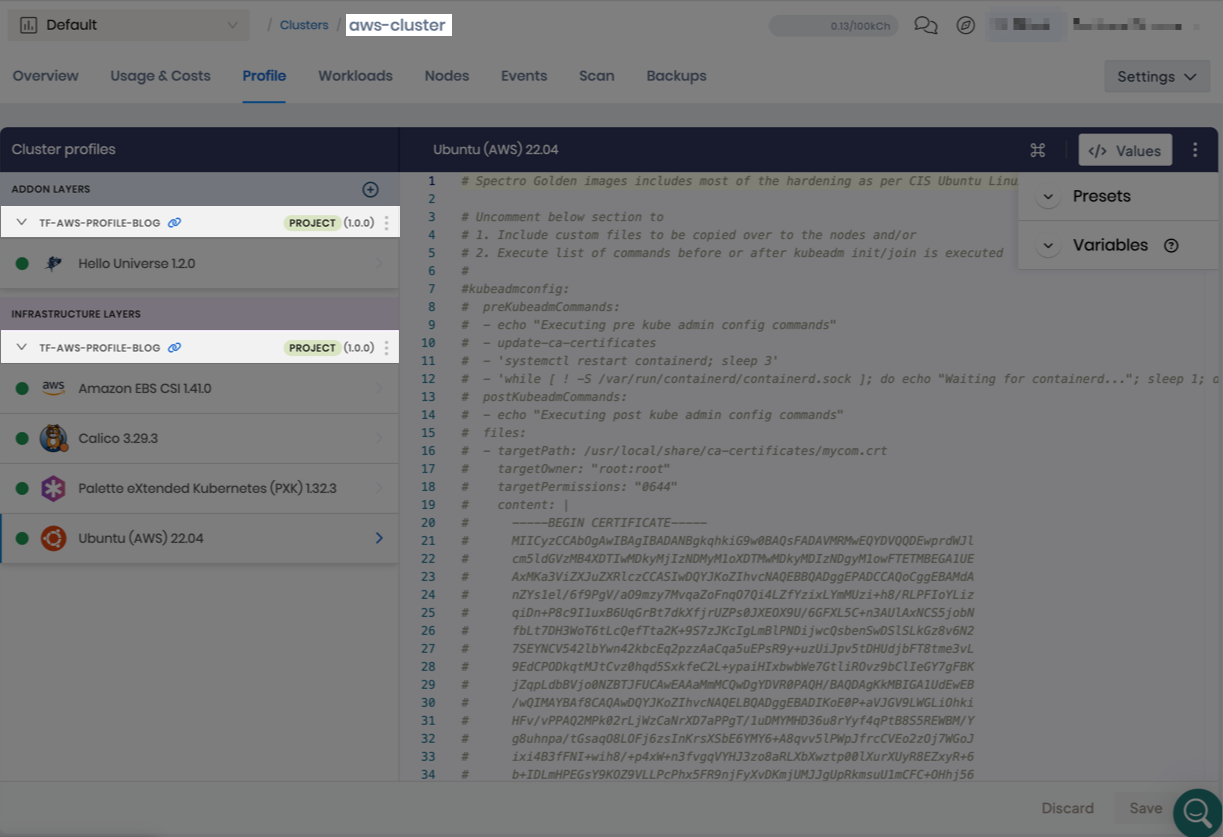Switch to the Usage & Costs tab

click(160, 76)
